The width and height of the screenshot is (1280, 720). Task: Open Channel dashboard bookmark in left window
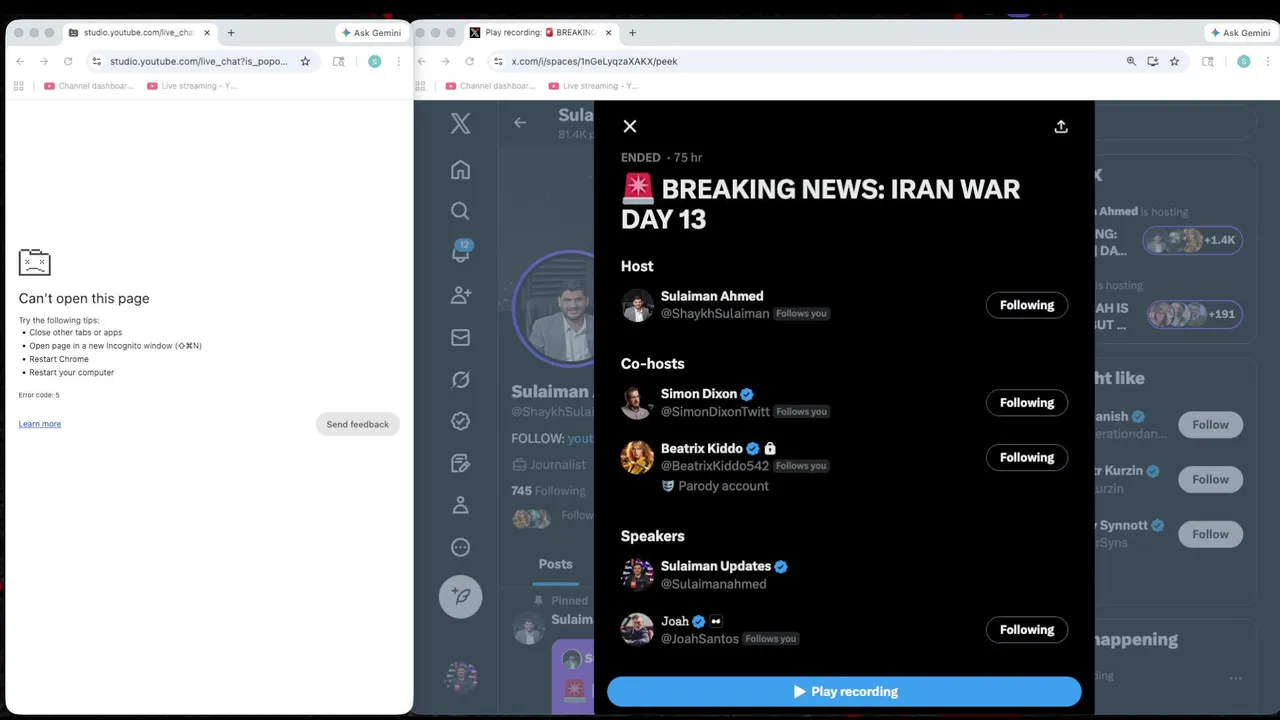88,86
